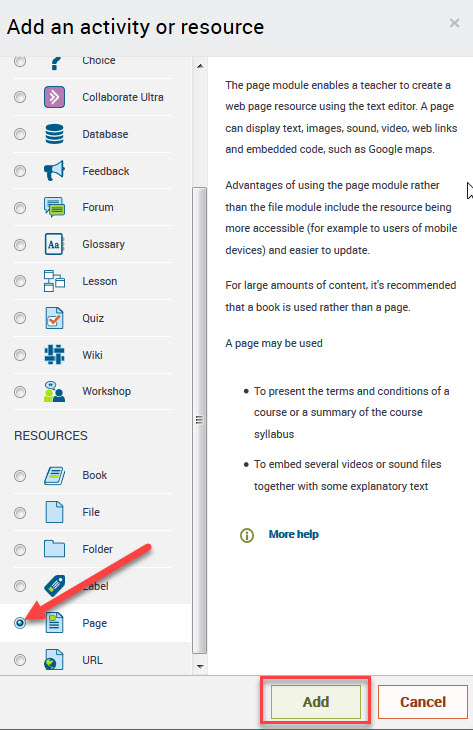Screen dimensions: 473x730
Task: Select the Lesson radio button
Action: pos(20,281)
